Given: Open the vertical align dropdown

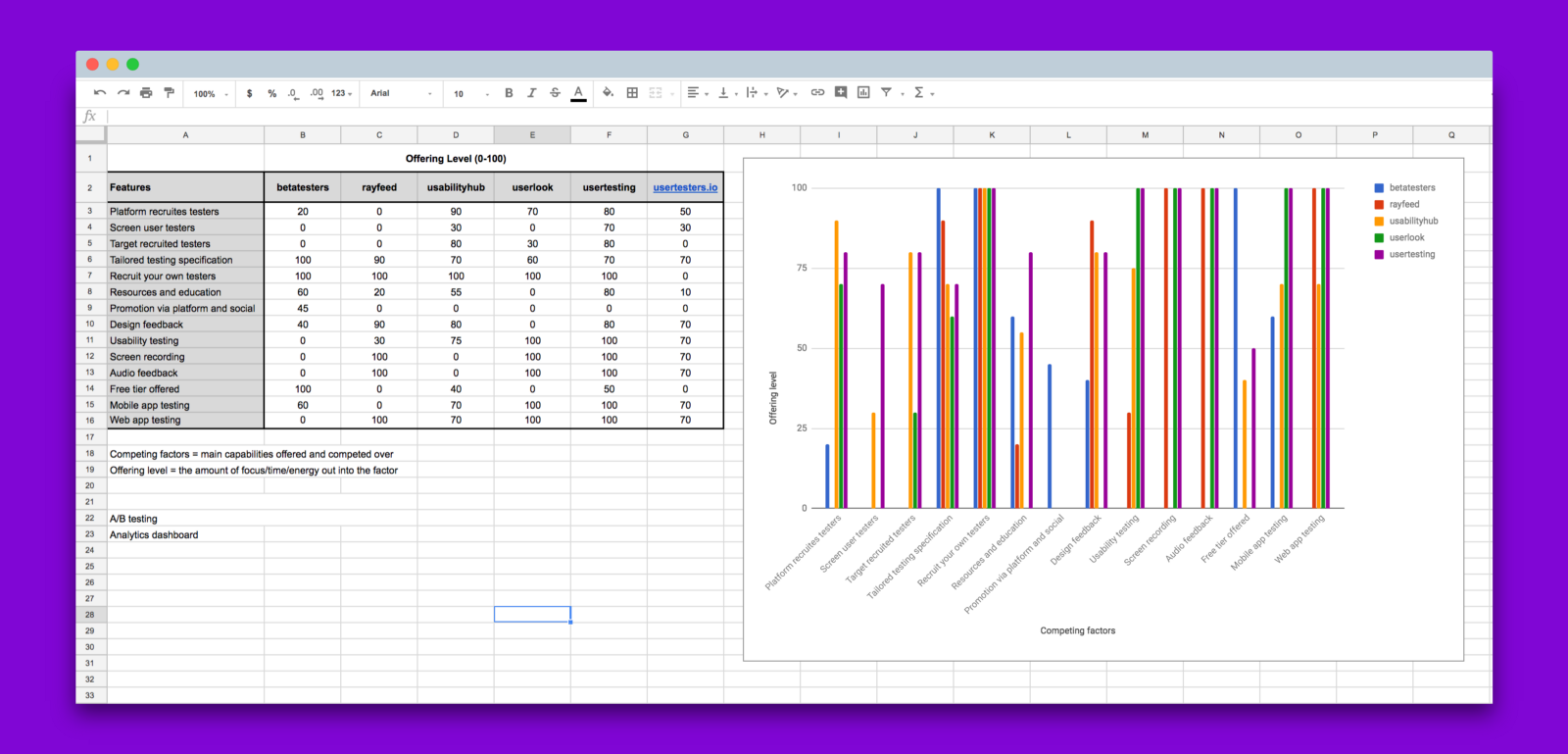Looking at the screenshot, I should pos(728,93).
